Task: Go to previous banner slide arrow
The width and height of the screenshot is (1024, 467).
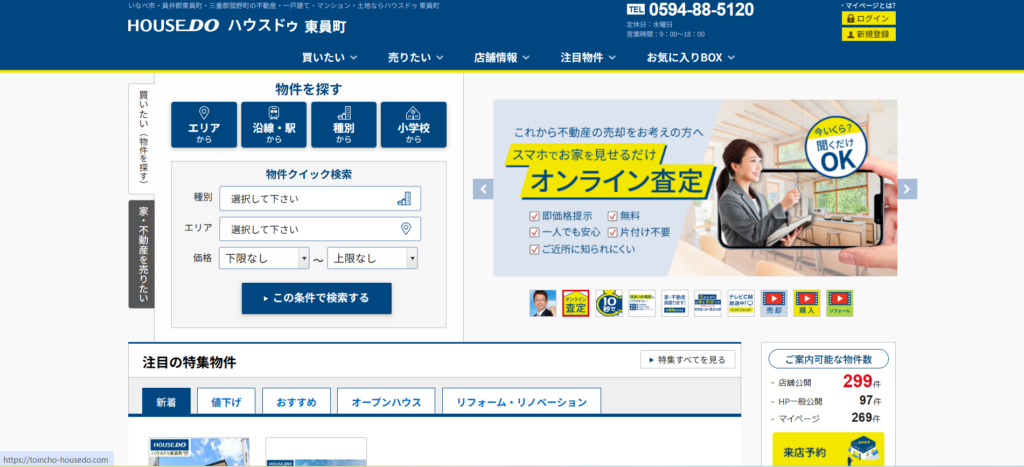Action: (483, 189)
